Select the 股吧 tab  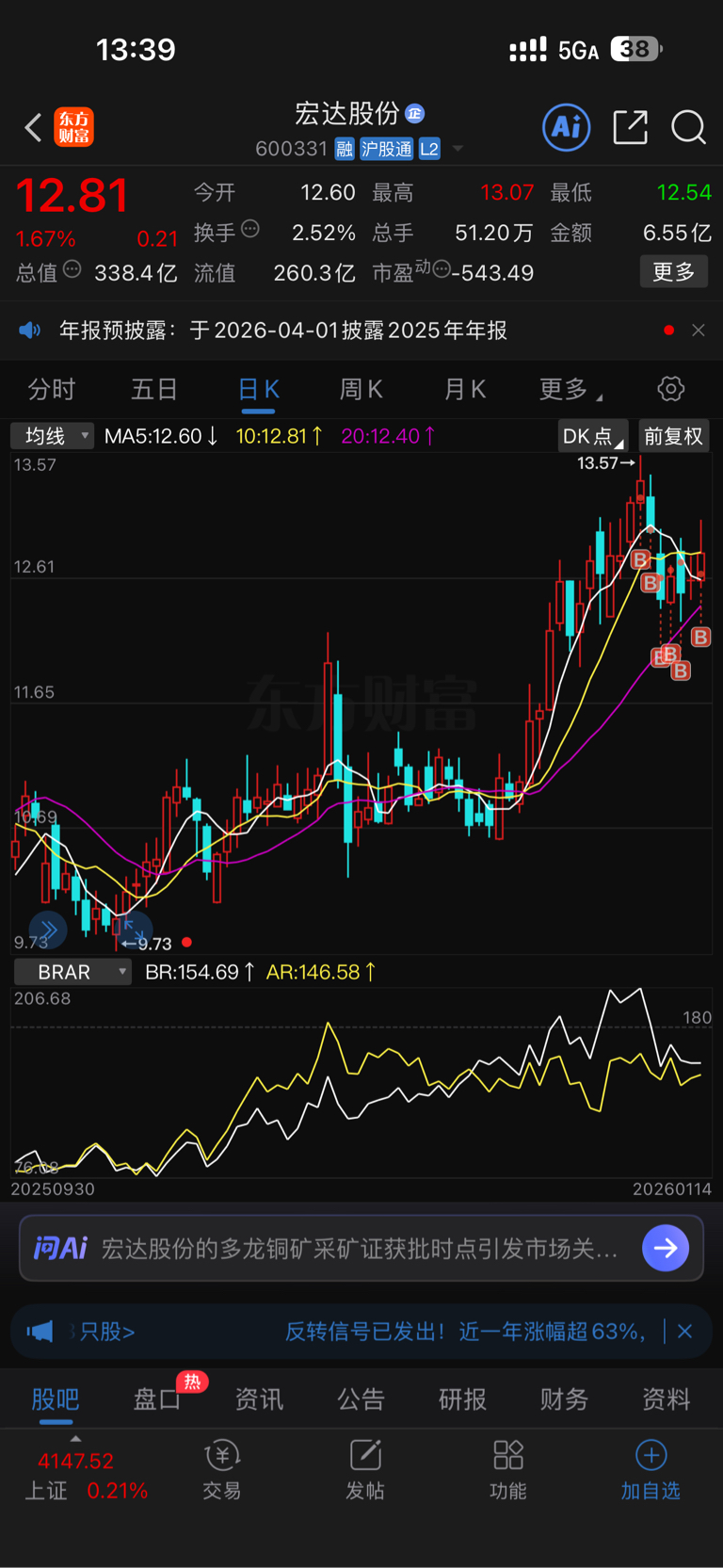56,1399
